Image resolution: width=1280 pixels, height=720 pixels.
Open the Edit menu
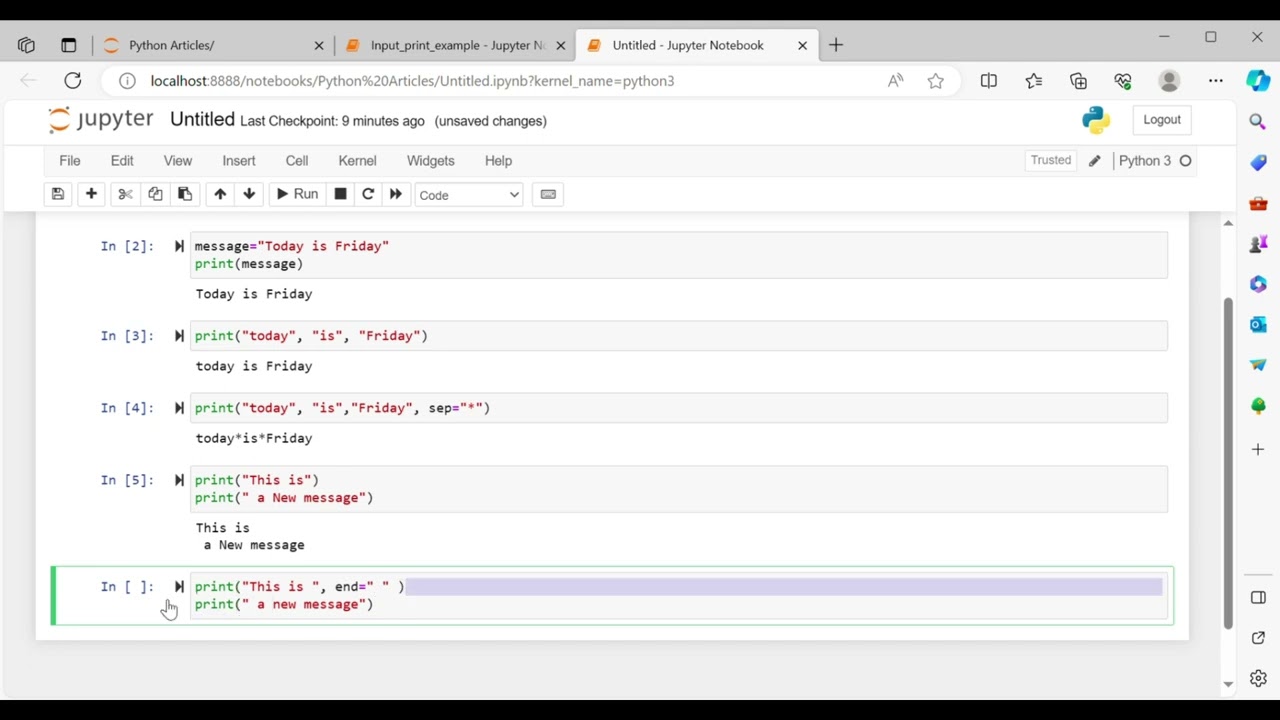coord(122,161)
